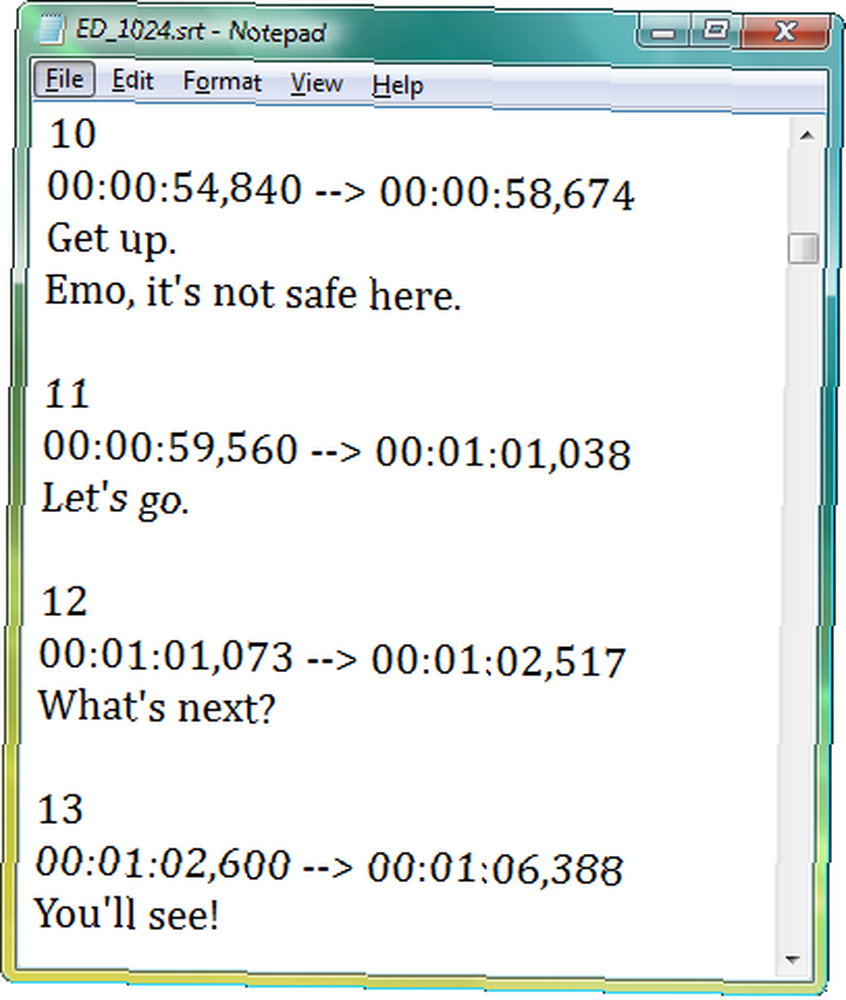Place cursor in 'Emo, it's not safe here.' line
Screen dimensions: 846x1000
[x=252, y=293]
